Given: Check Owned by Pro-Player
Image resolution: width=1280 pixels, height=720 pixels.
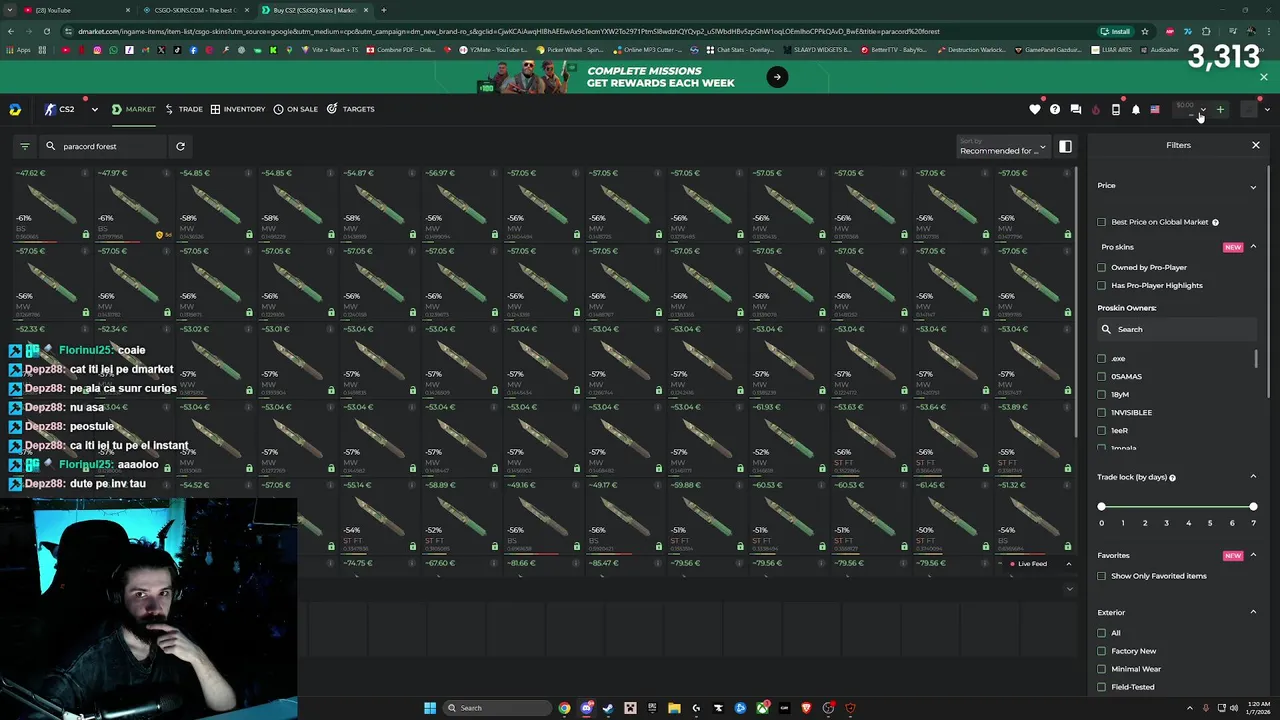Looking at the screenshot, I should tap(1102, 267).
